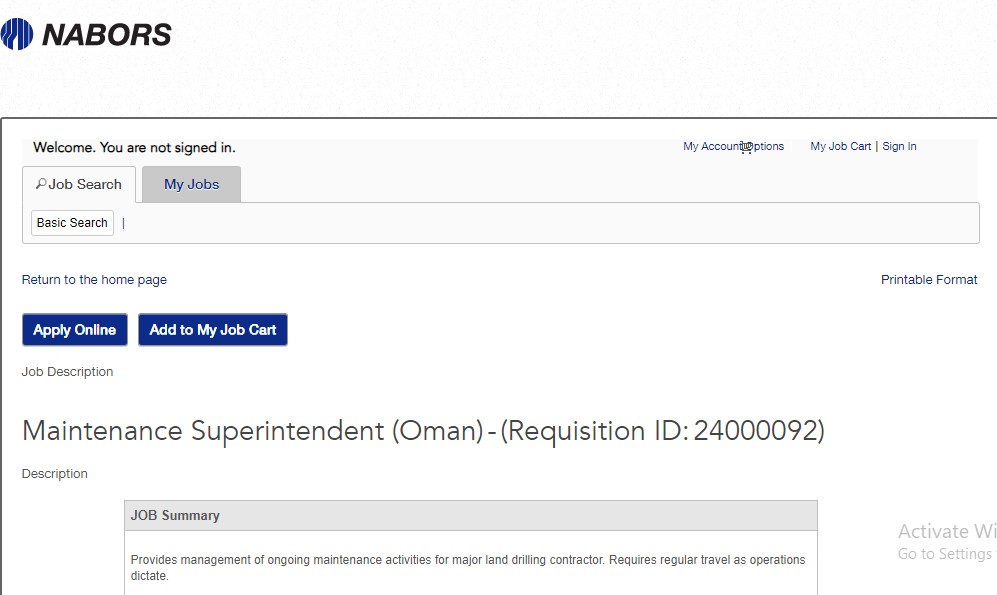Screen dimensions: 997x595
Task: Click the Basic Search button
Action: coord(72,223)
